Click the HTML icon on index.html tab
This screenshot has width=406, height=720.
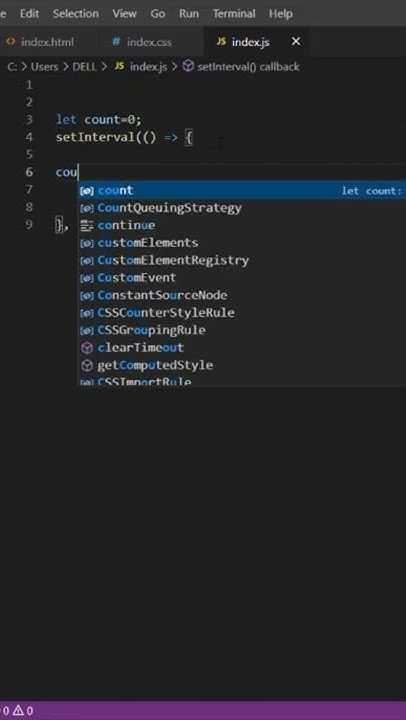tap(11, 42)
